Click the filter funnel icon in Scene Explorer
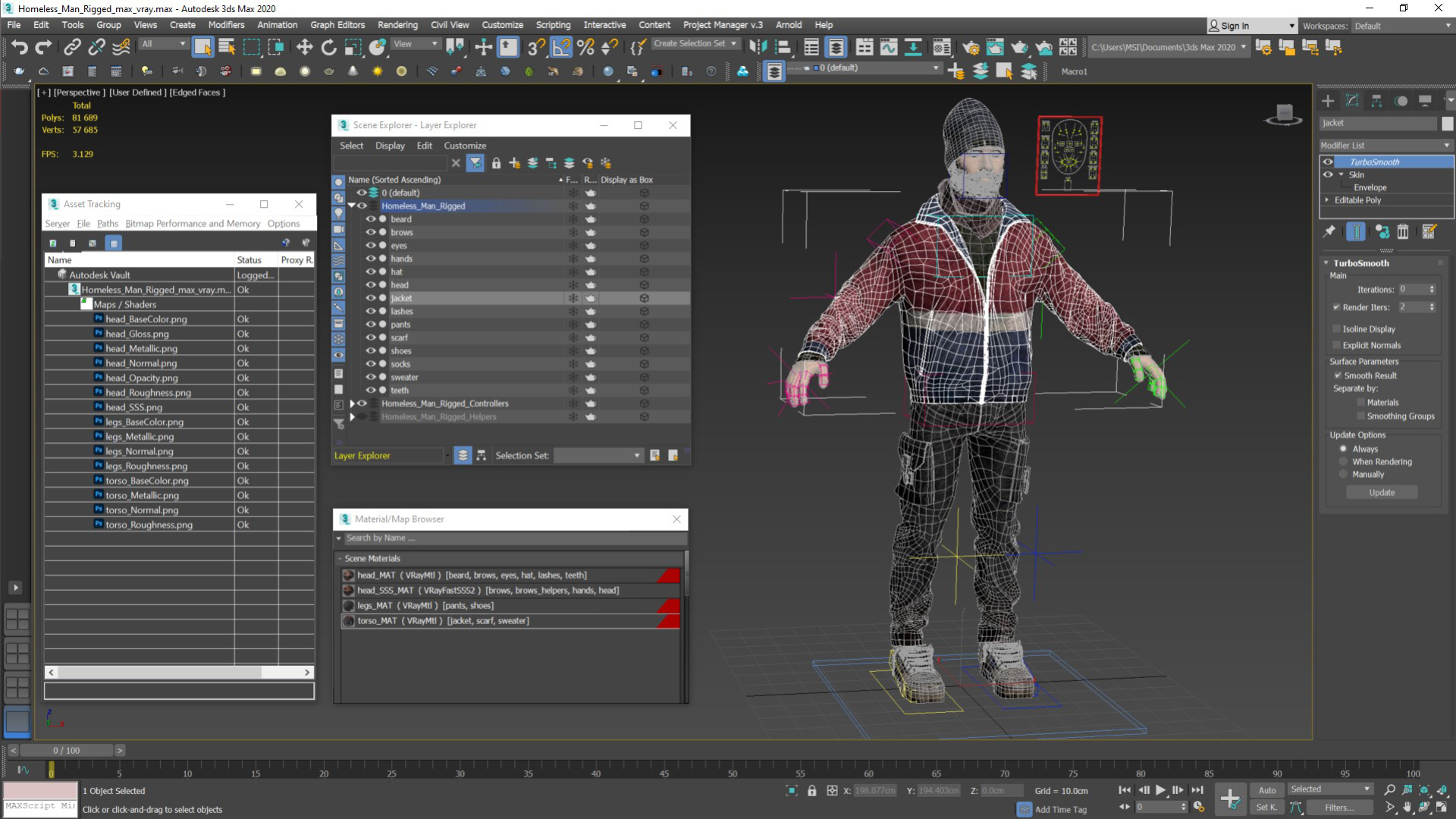Screen dimensions: 1456x819 475,163
